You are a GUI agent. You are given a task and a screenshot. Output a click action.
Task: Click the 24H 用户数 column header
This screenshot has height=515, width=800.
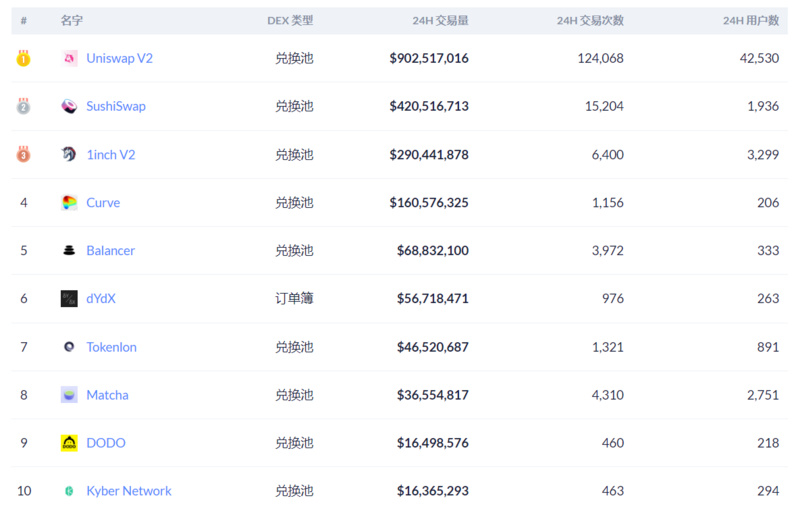point(751,20)
